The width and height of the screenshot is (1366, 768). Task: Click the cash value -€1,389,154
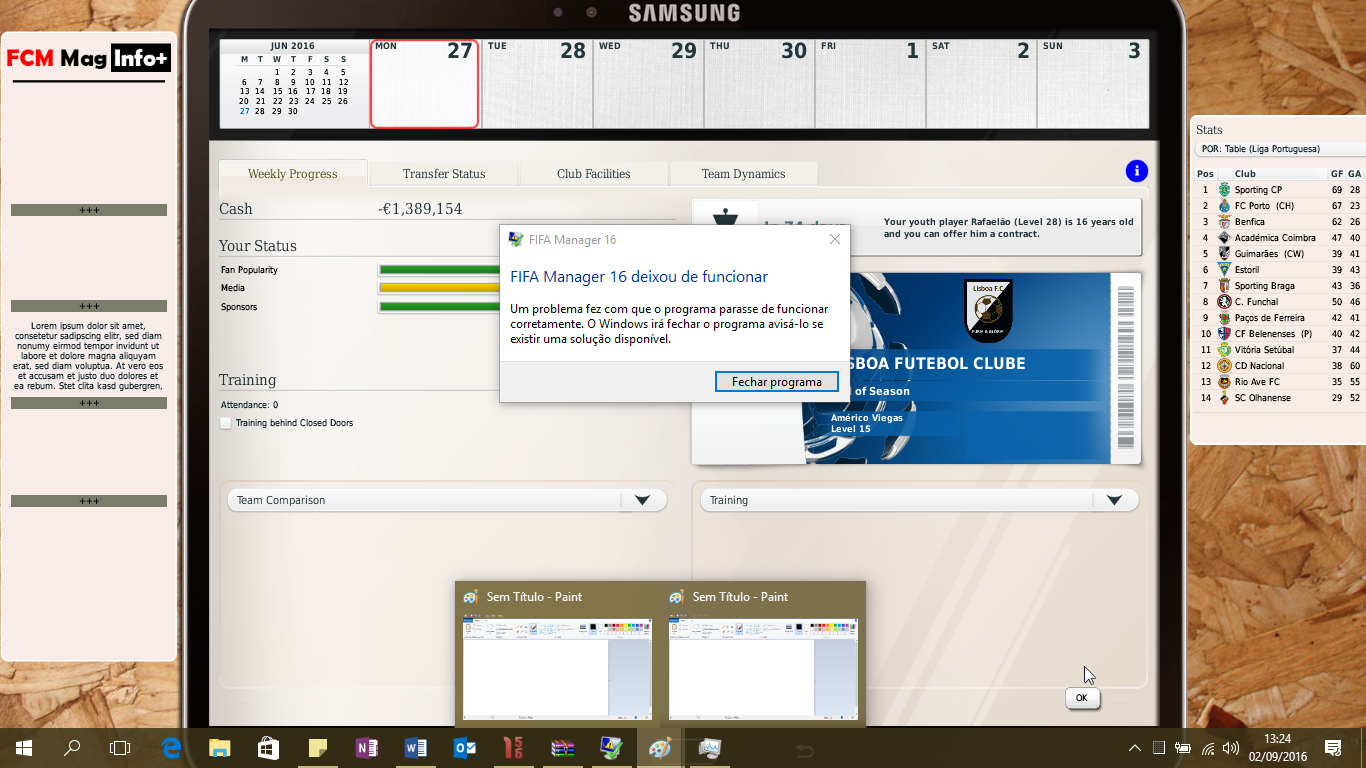pyautogui.click(x=420, y=209)
